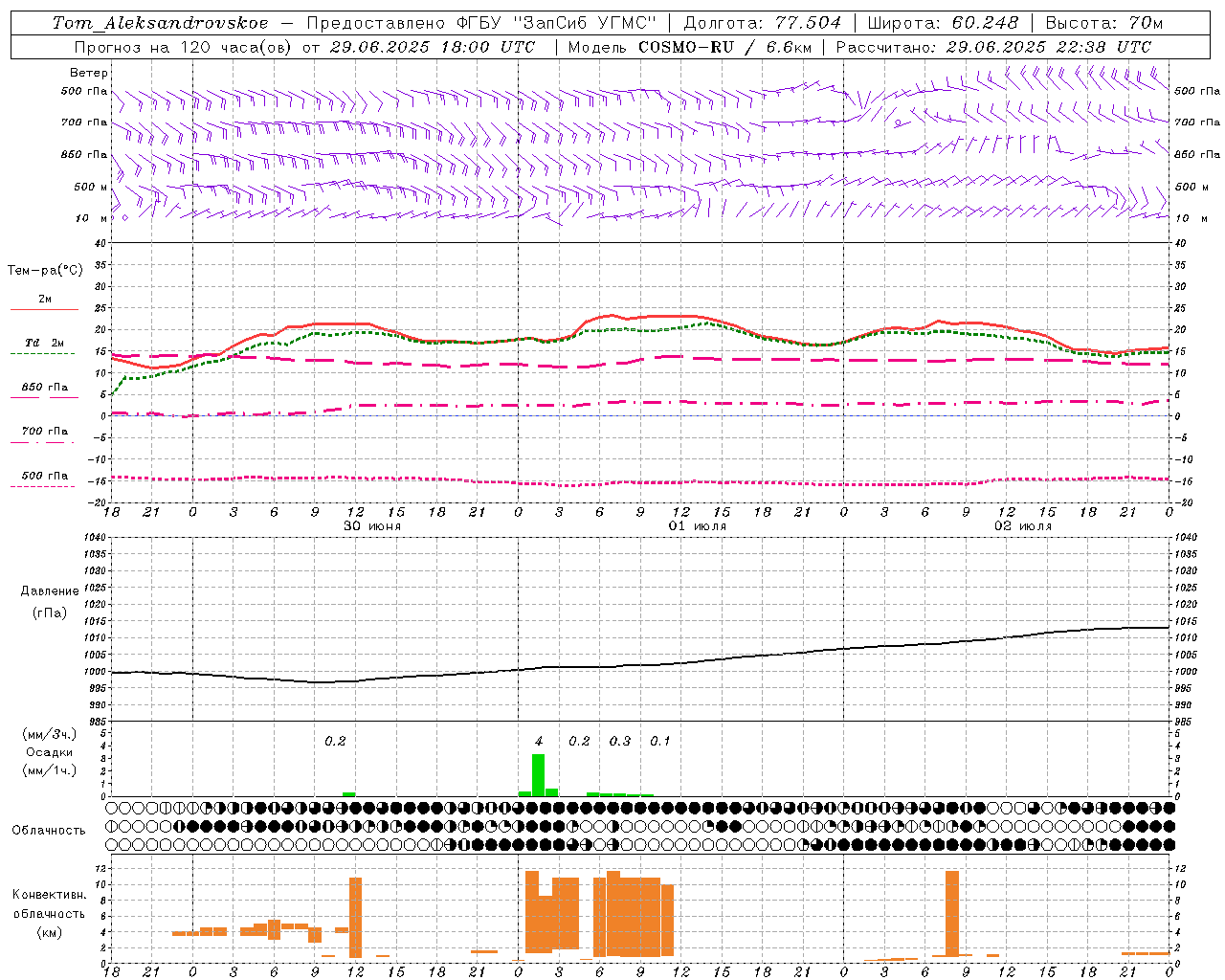Click the Давление panel label

point(50,591)
